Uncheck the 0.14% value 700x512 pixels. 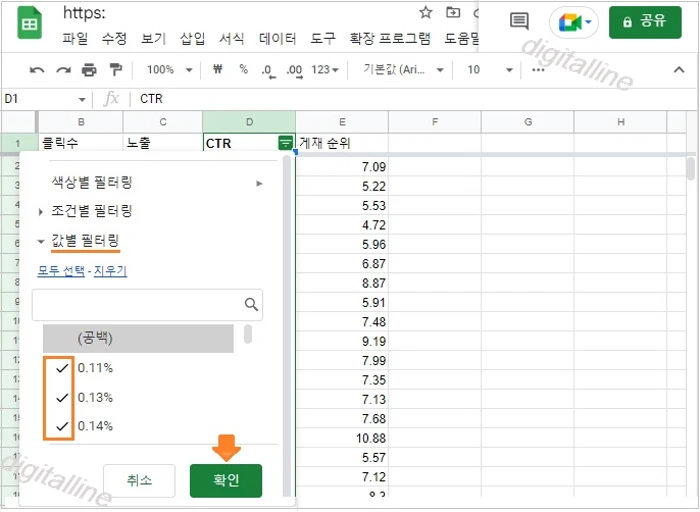(62, 426)
